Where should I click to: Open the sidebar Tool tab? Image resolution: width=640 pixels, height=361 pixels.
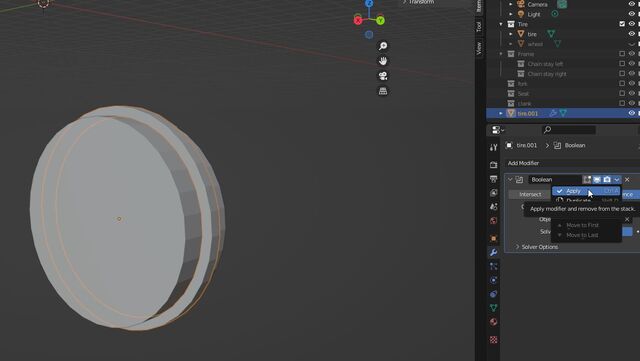tap(479, 27)
